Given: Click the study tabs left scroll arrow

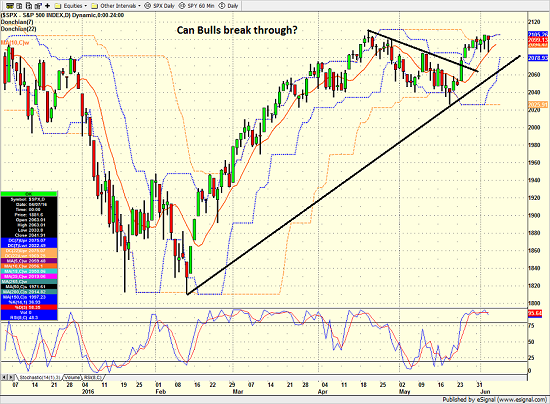Looking at the screenshot, I should coord(4,377).
